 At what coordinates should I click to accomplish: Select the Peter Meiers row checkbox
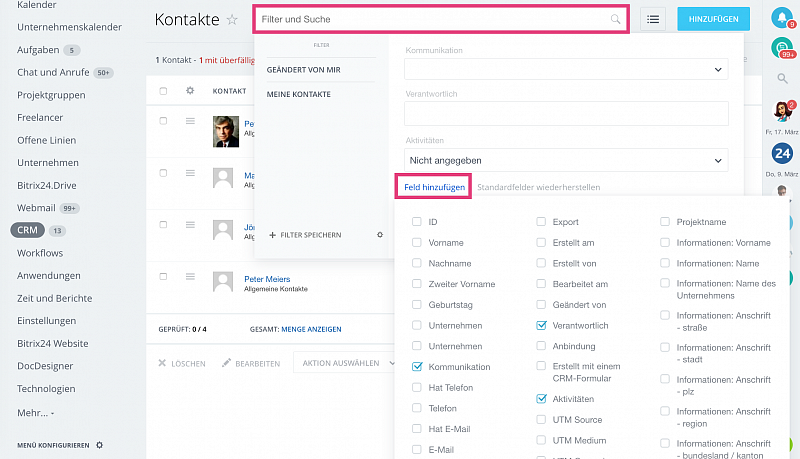(163, 276)
